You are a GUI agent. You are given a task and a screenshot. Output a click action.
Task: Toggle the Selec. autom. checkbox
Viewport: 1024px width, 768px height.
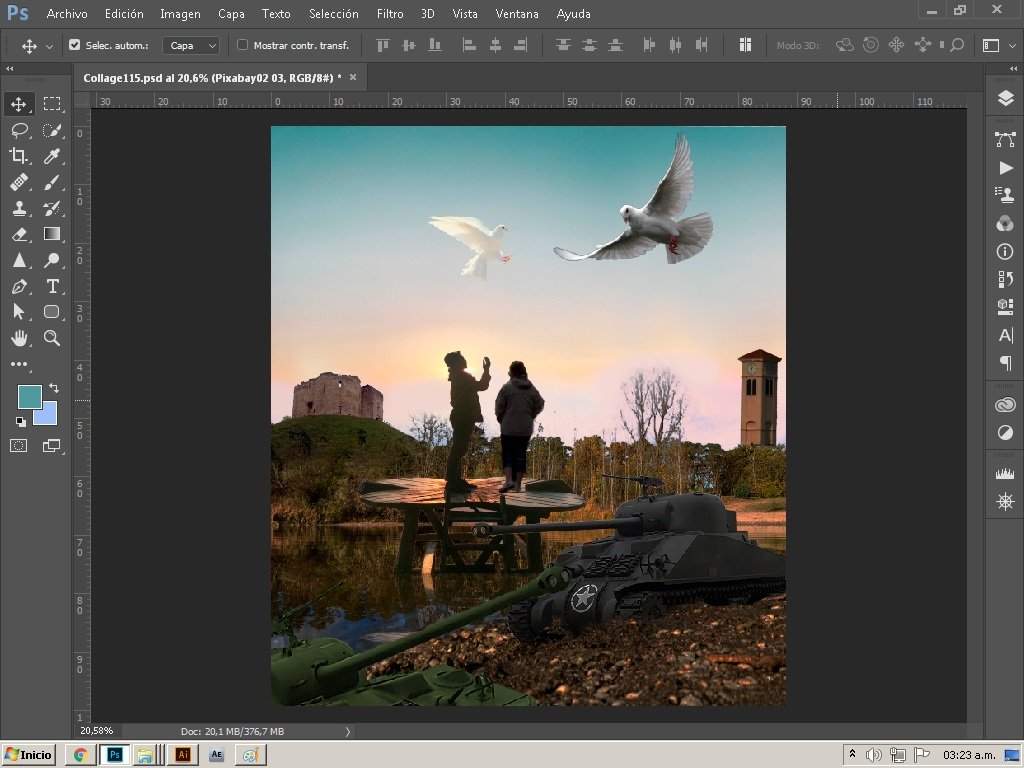(74, 44)
